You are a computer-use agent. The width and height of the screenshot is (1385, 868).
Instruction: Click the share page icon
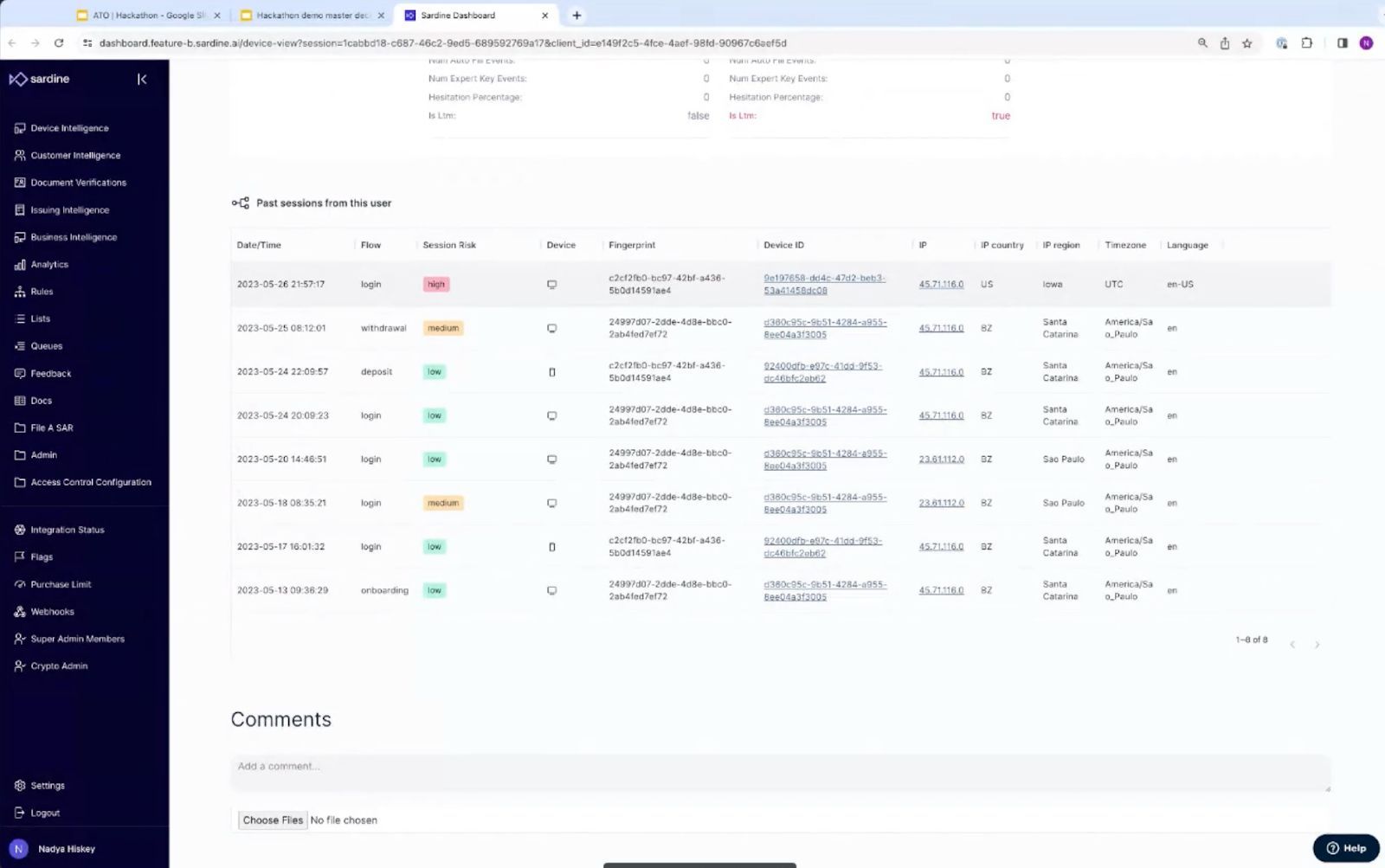point(1225,43)
